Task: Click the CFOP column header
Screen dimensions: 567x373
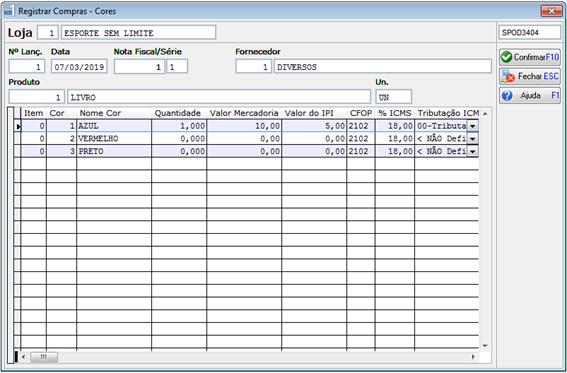Action: 361,113
